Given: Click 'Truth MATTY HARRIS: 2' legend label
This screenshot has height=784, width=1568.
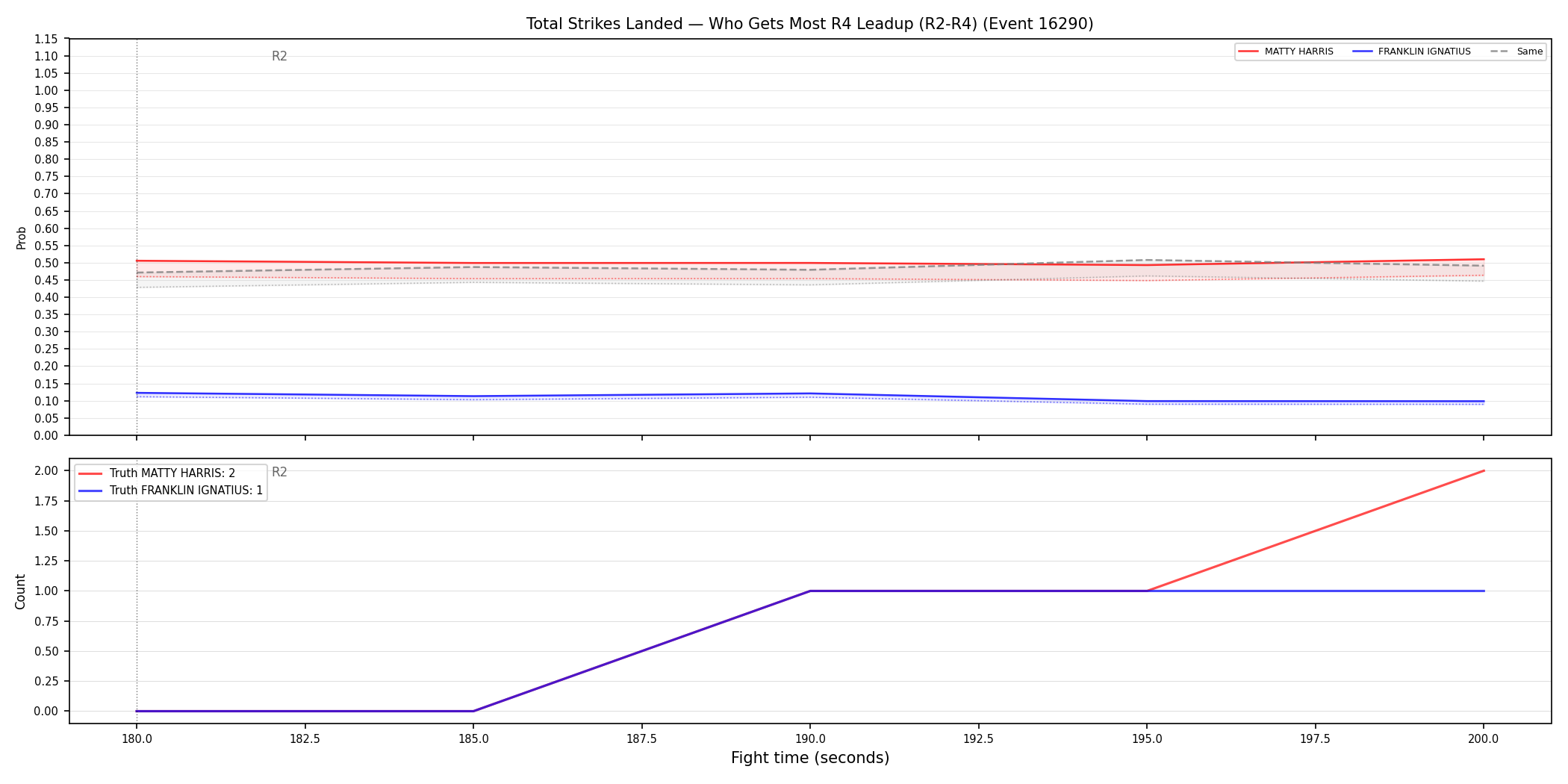Looking at the screenshot, I should coord(172,473).
